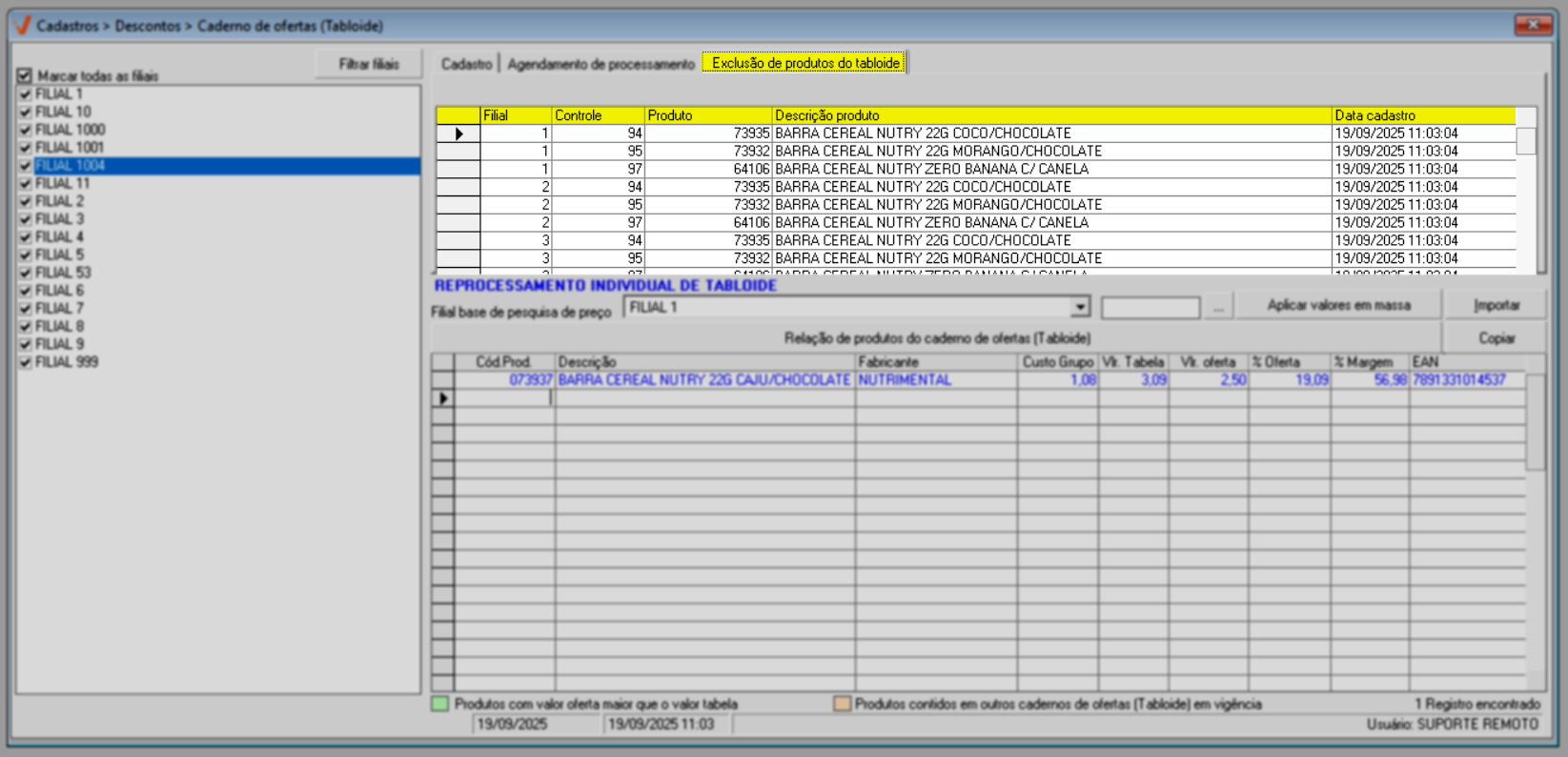Uncheck the FILIAL 1000 checkbox
1568x757 pixels.
pos(26,130)
